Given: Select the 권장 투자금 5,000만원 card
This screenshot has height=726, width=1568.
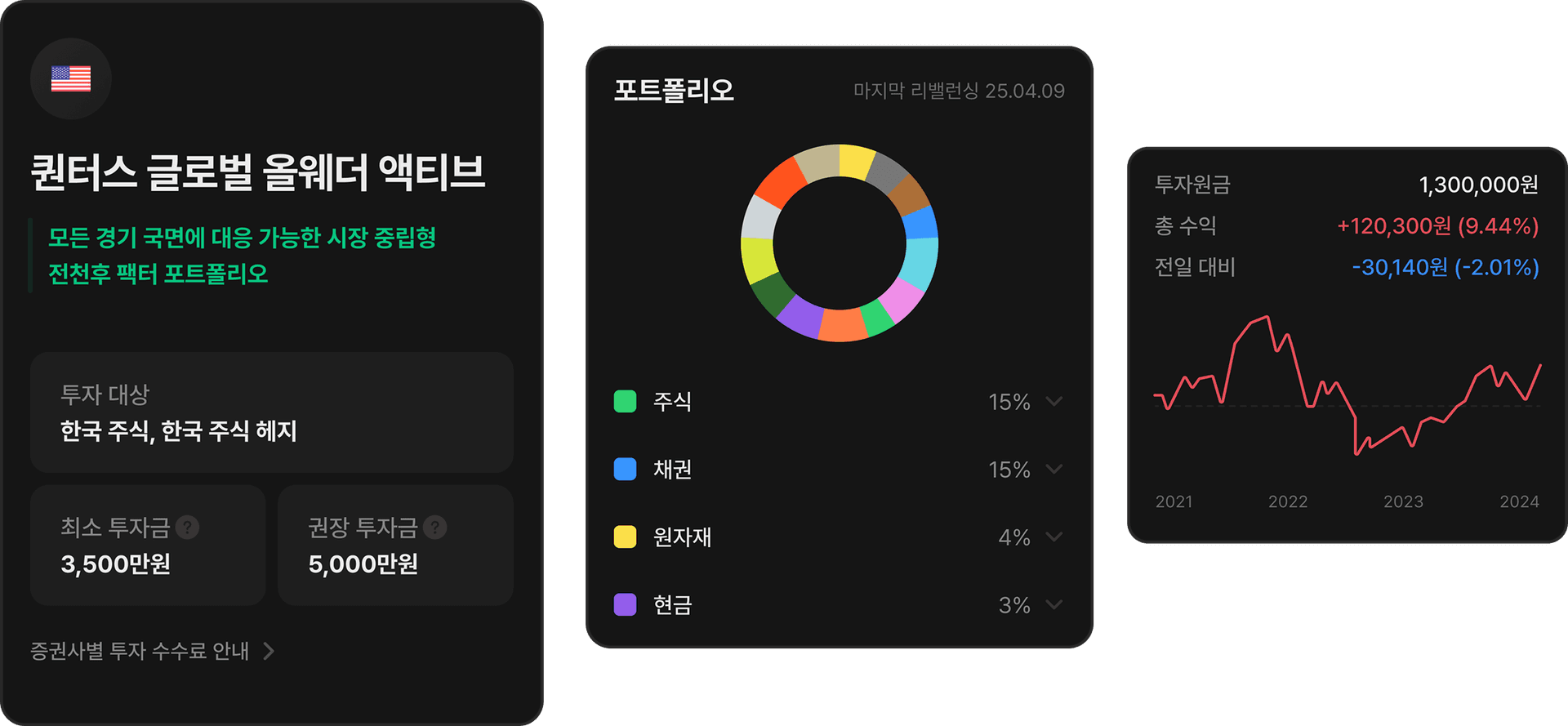Looking at the screenshot, I should pos(395,545).
